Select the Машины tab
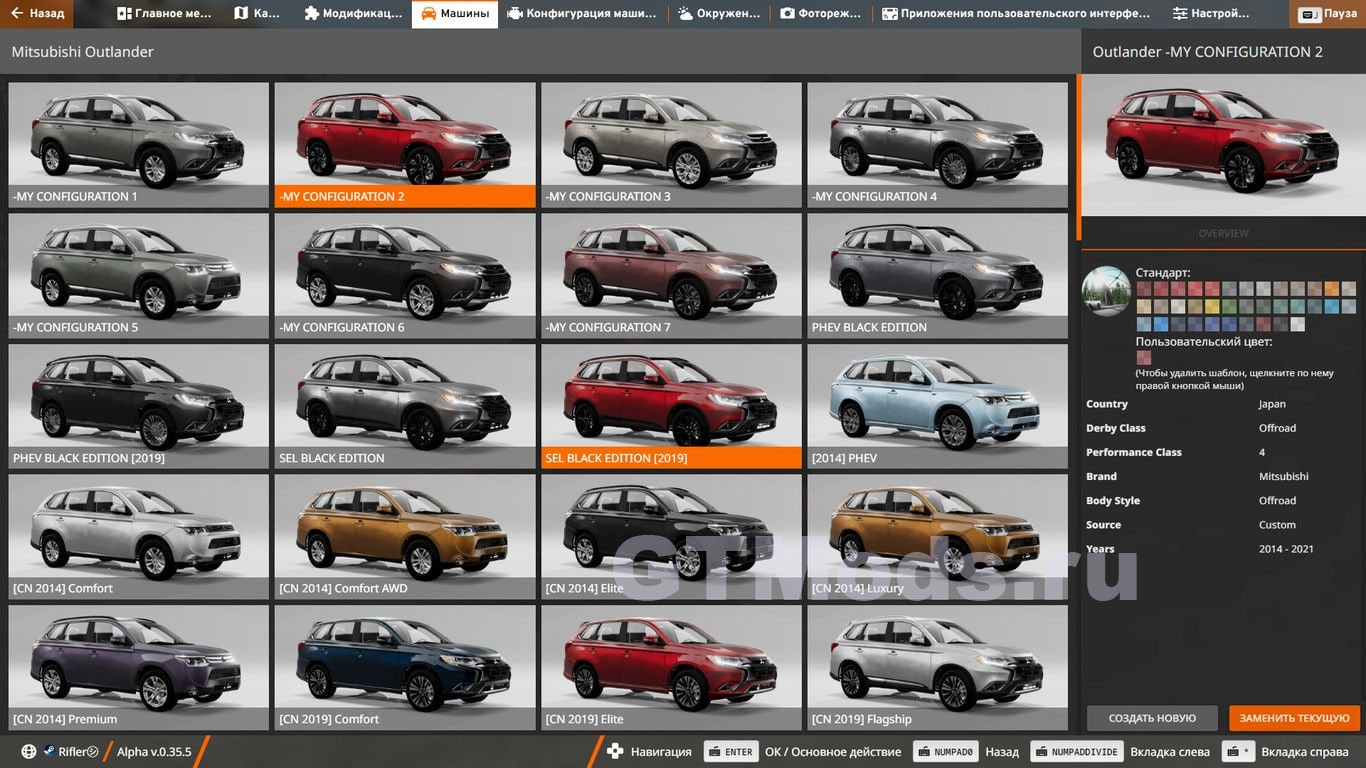This screenshot has height=768, width=1366. tap(455, 14)
